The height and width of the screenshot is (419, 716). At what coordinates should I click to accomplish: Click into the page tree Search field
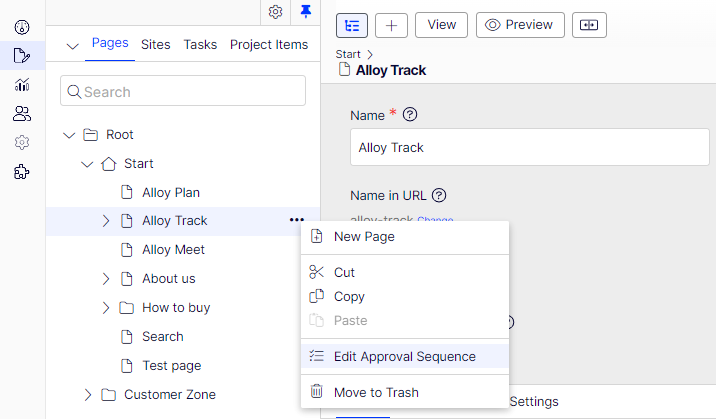tap(192, 92)
